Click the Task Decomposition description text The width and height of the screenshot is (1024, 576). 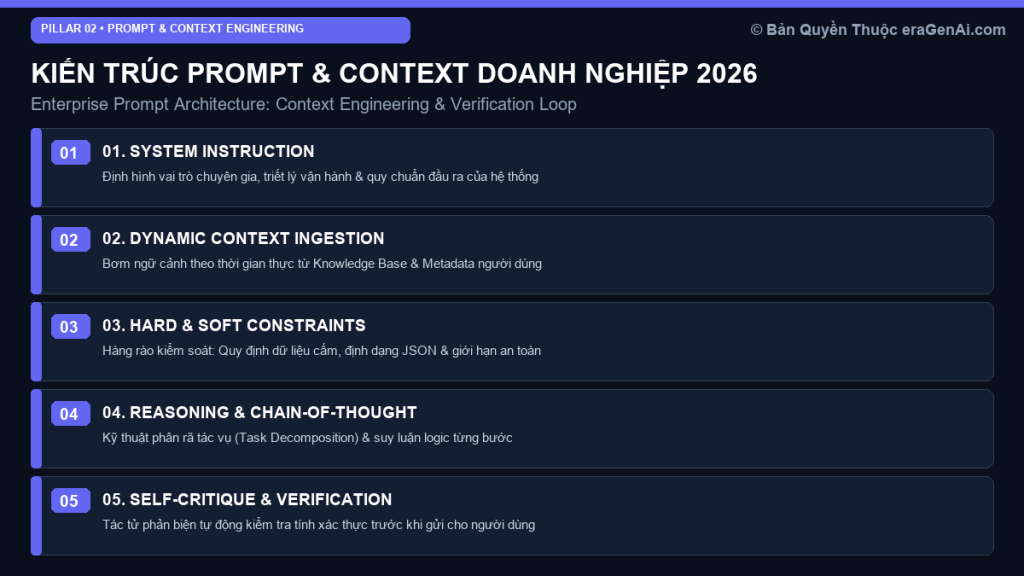[x=307, y=438]
